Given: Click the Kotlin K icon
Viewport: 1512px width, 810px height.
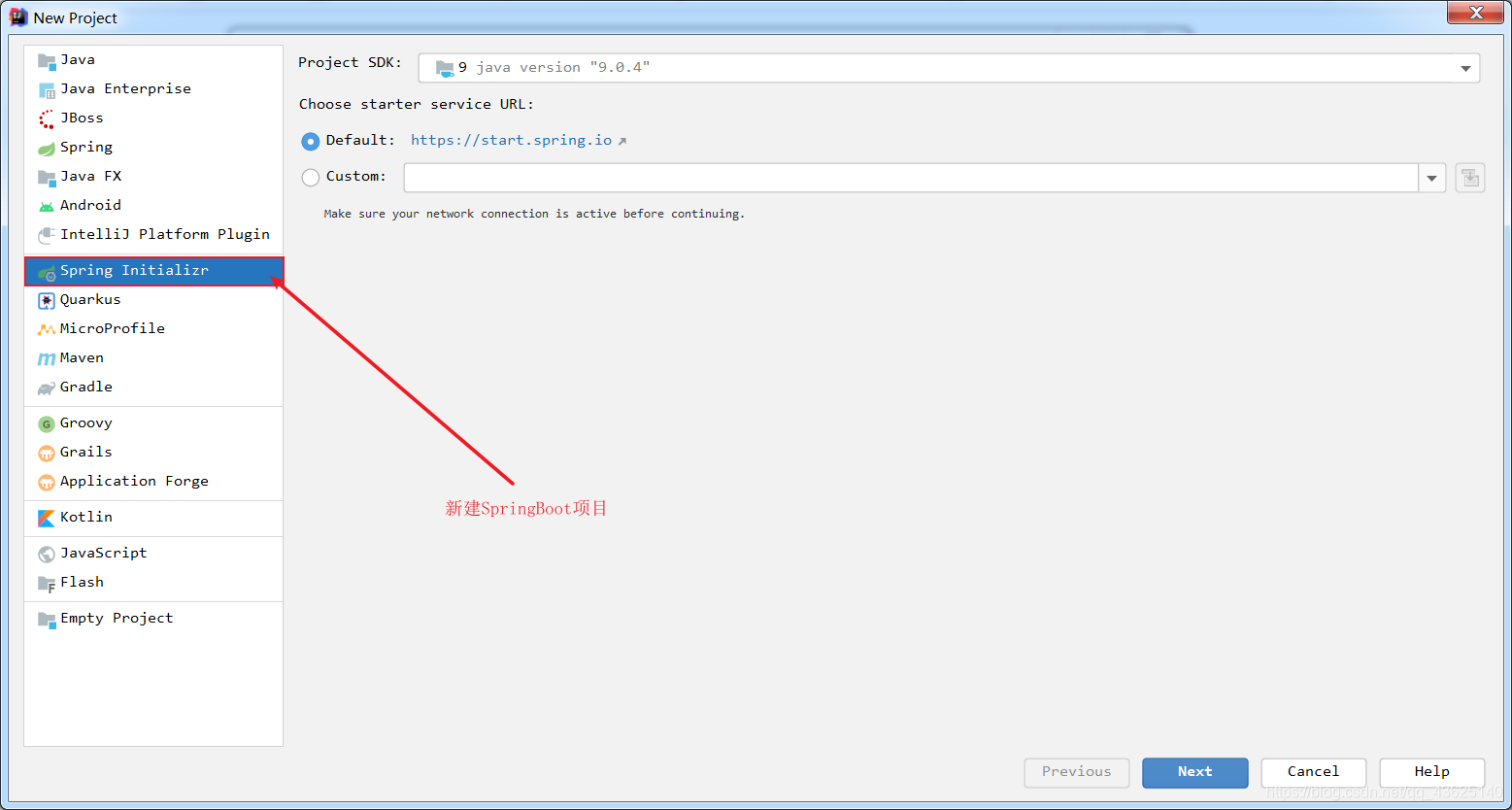Looking at the screenshot, I should (x=47, y=518).
